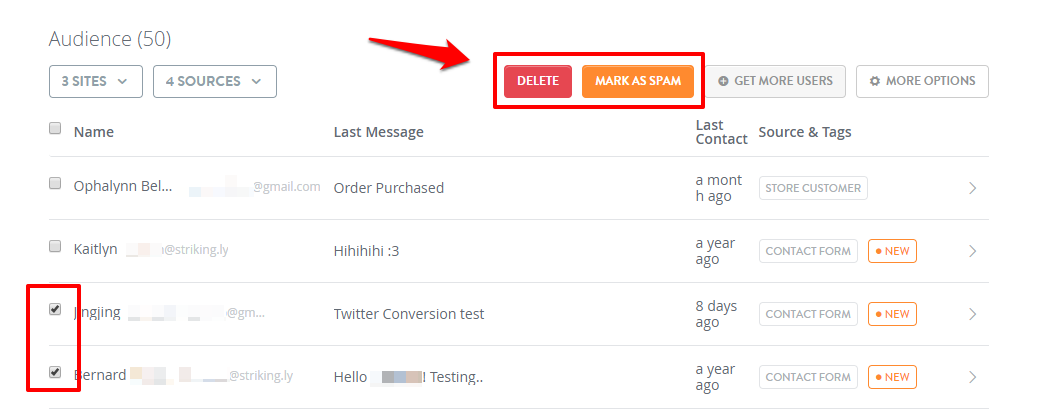Click the red DELETE button
Screen dimensions: 1041x410
[x=538, y=81]
